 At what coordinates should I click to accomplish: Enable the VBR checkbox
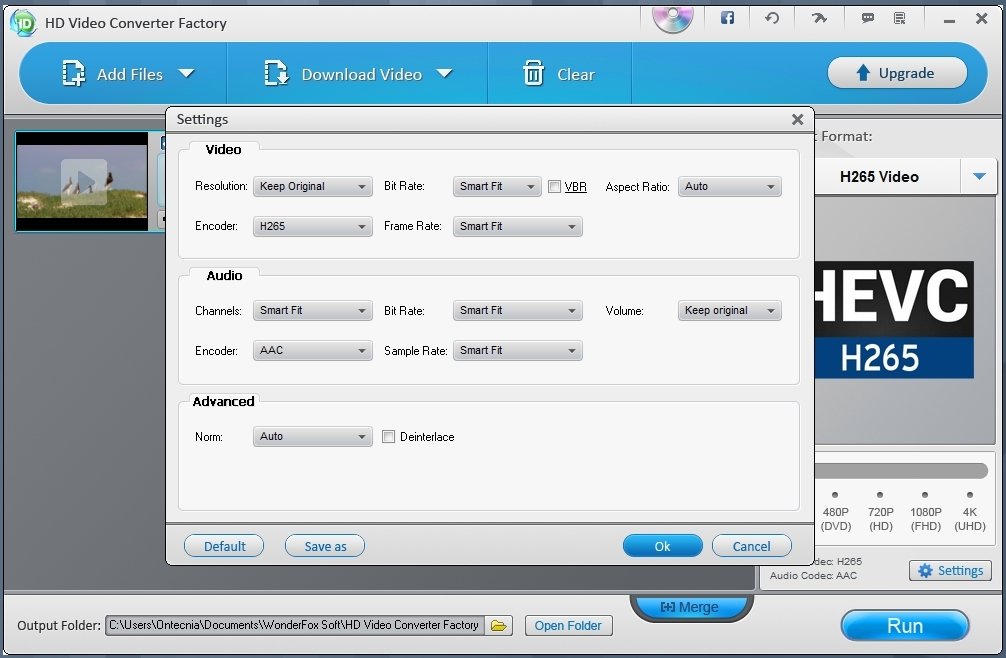pos(554,187)
